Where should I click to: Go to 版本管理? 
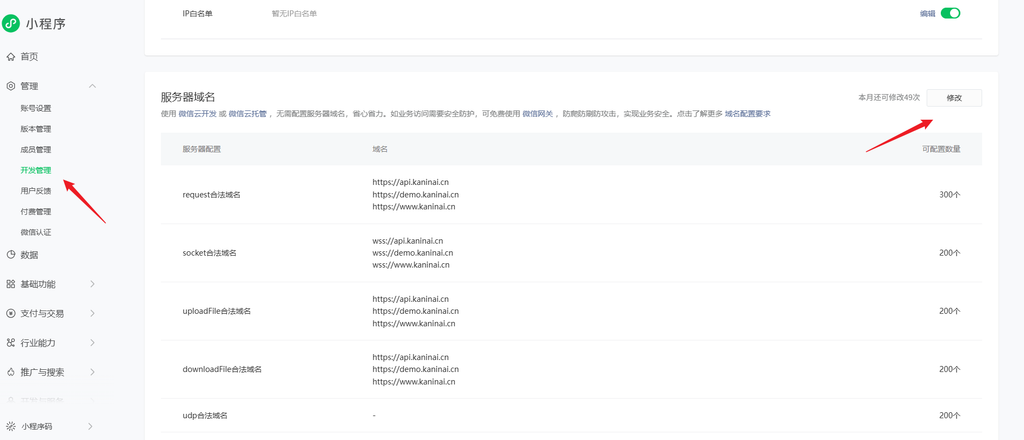coord(36,129)
